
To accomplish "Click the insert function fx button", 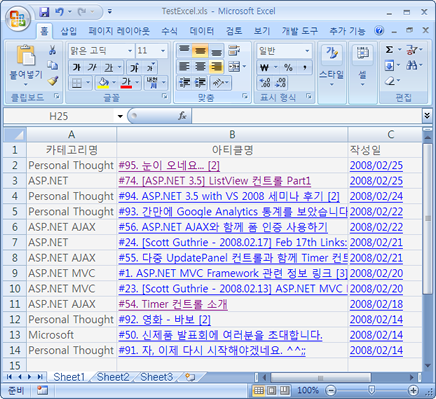I will point(182,116).
